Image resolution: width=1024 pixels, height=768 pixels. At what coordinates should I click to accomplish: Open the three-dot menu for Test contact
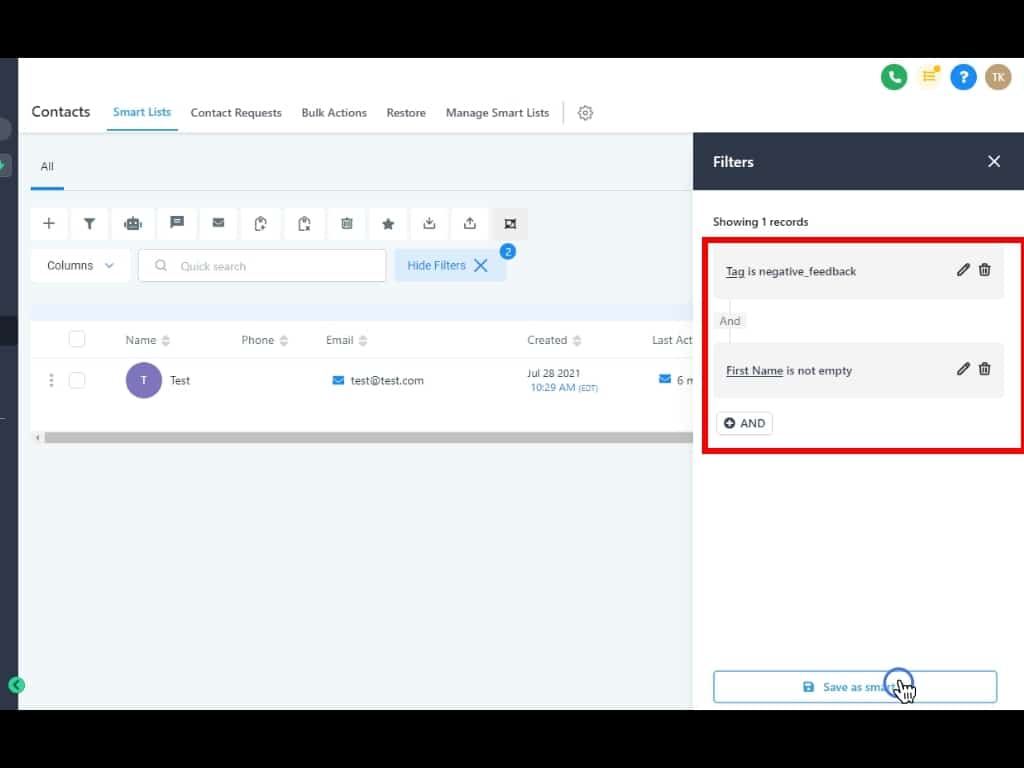coord(51,380)
